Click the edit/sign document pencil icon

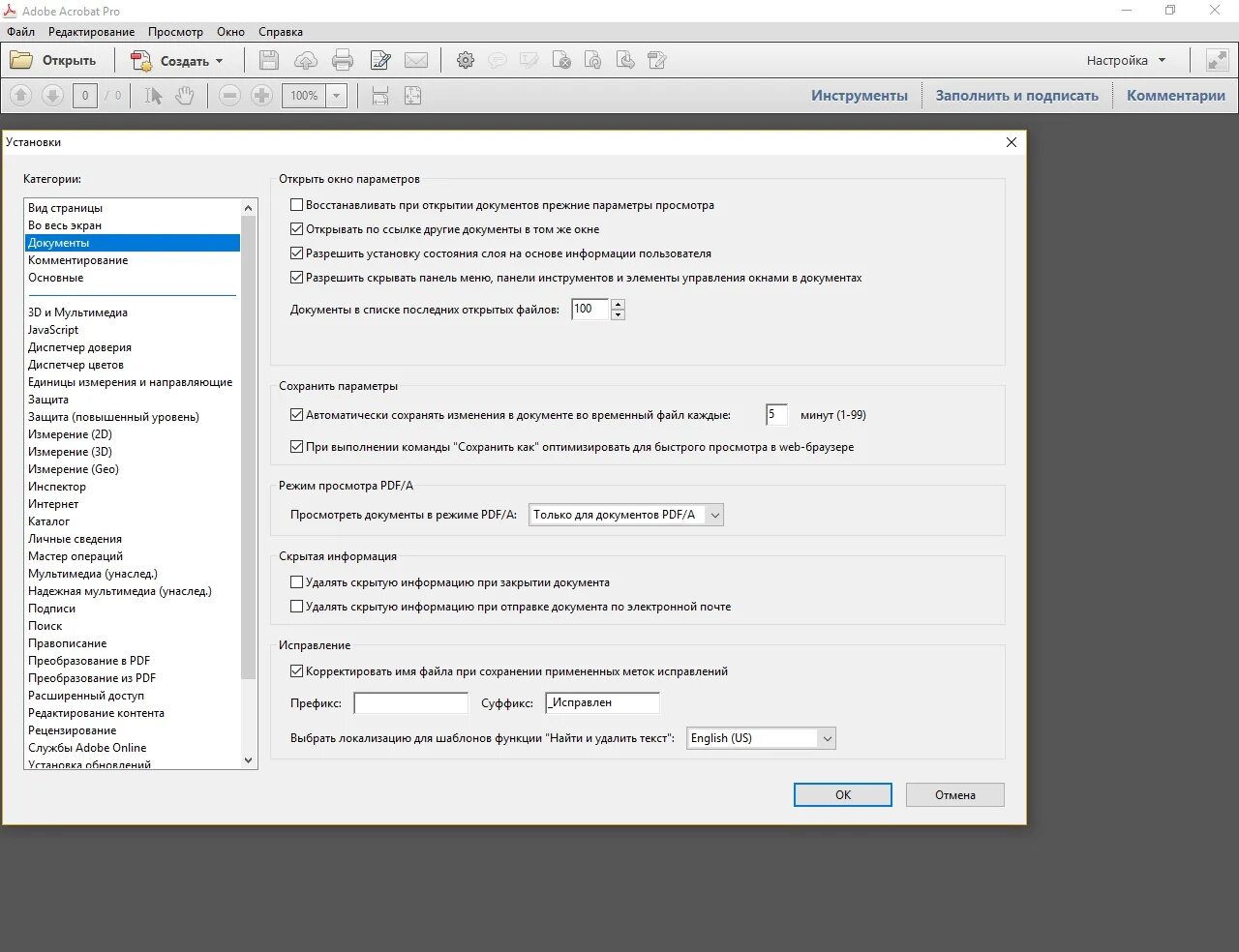click(x=380, y=61)
